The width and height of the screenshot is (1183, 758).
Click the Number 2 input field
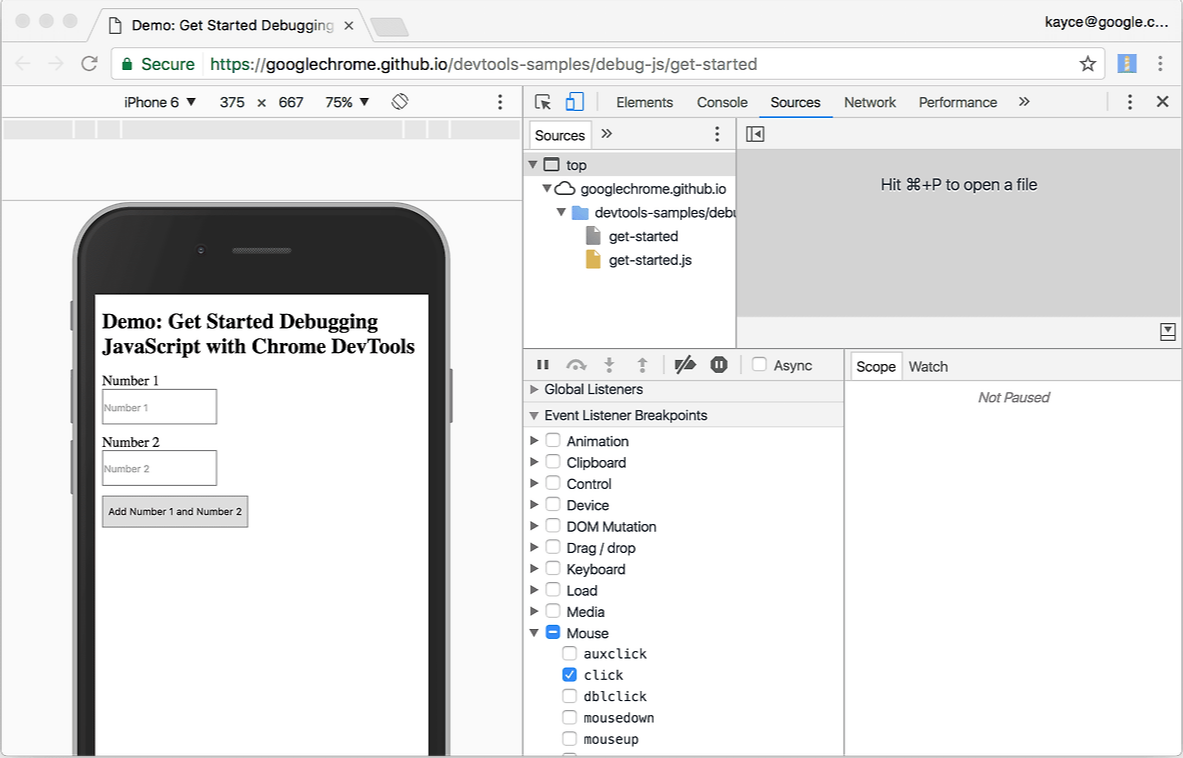pos(159,468)
